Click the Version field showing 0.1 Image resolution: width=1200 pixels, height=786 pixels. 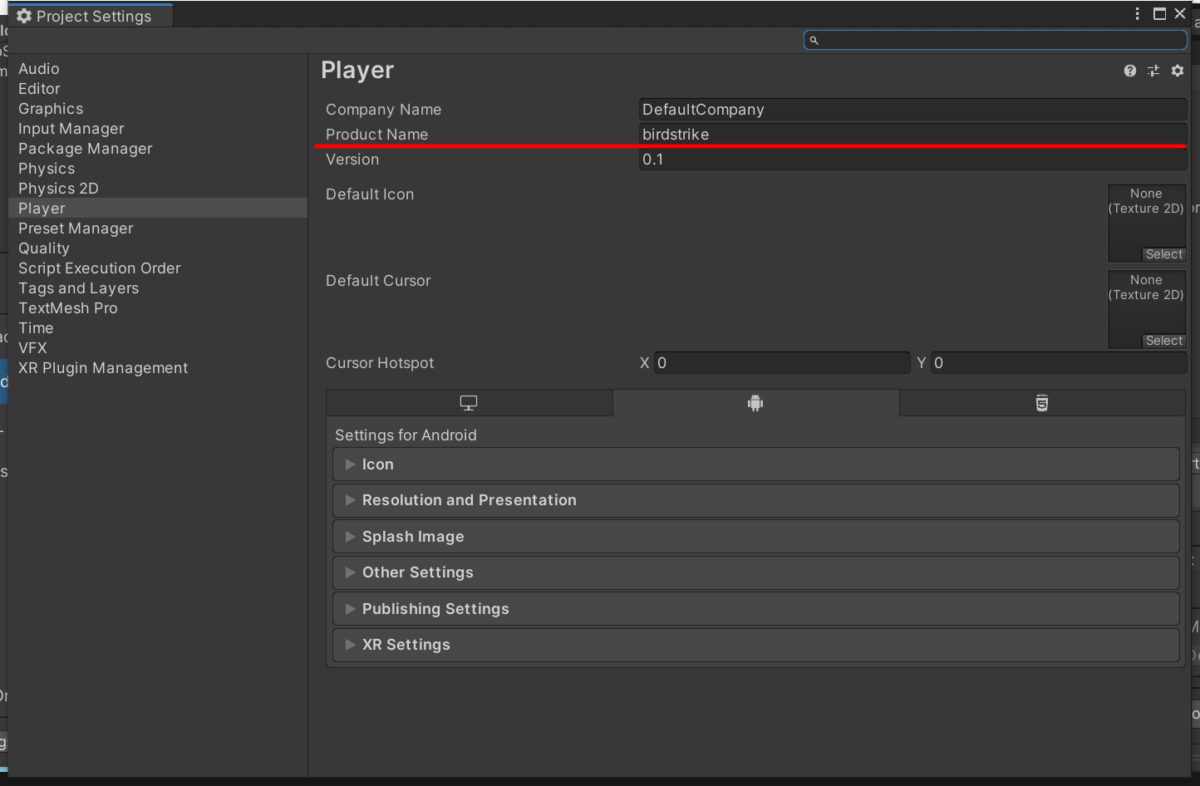912,159
